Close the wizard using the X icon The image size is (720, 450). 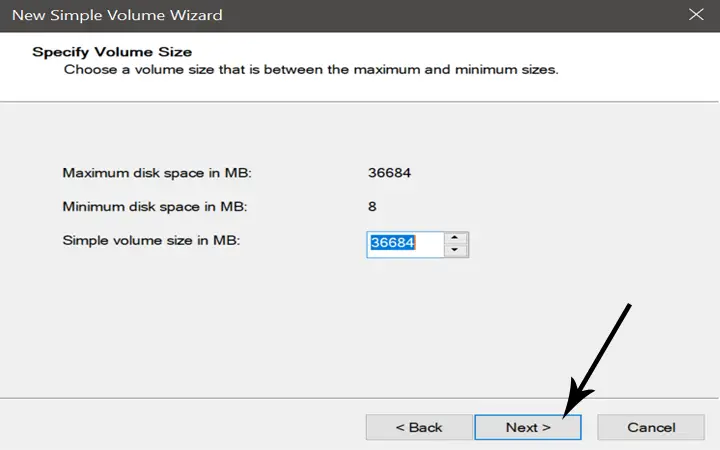[x=696, y=15]
